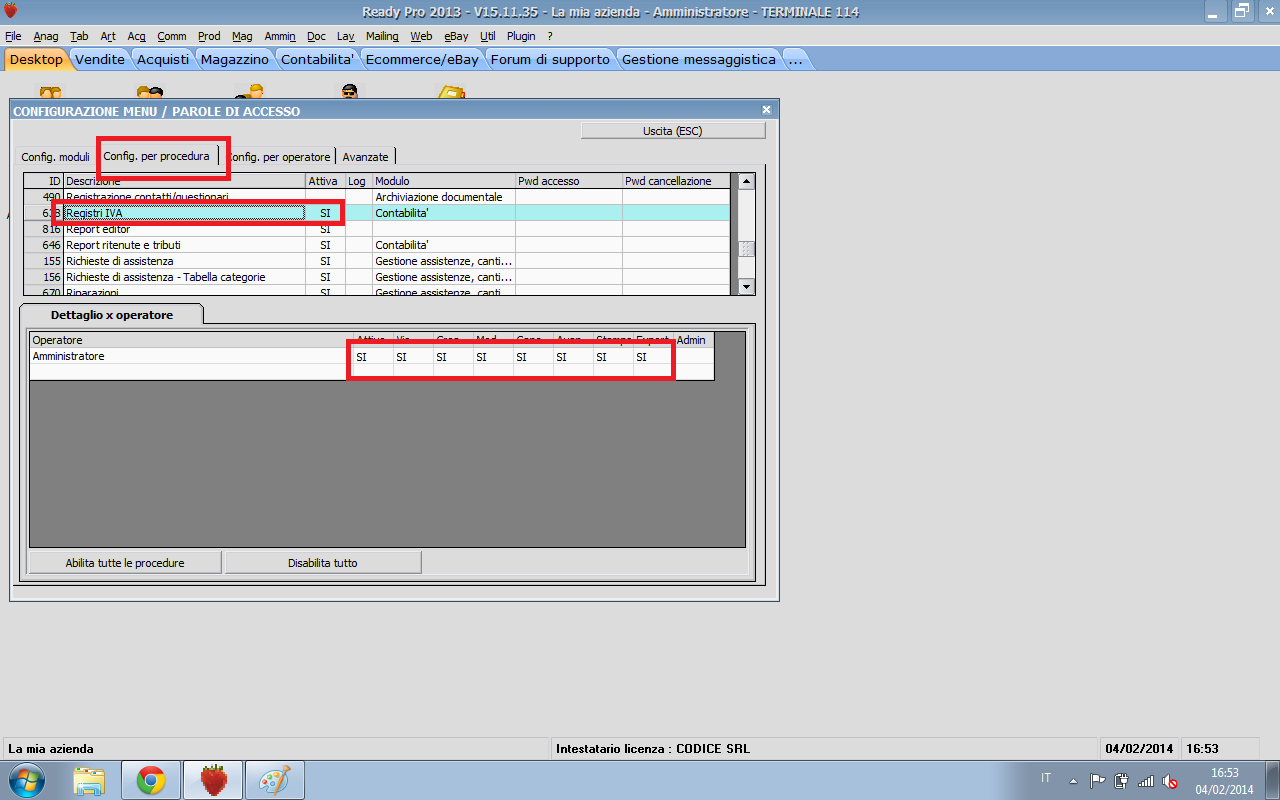Open the eBay menu
Viewport: 1280px width, 800px height.
click(x=456, y=36)
